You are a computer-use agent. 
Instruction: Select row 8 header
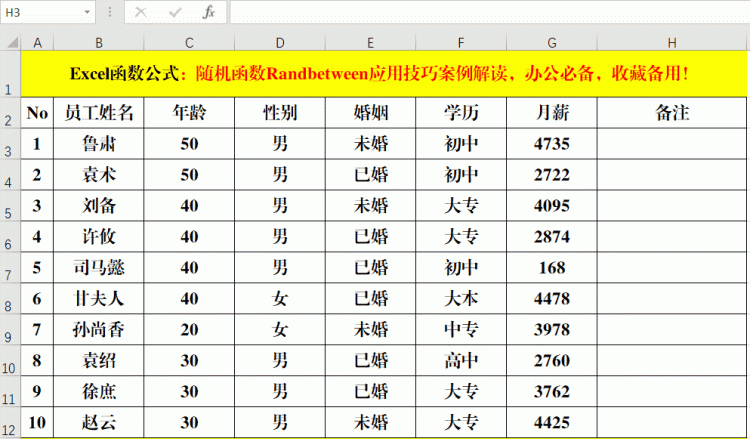click(10, 298)
